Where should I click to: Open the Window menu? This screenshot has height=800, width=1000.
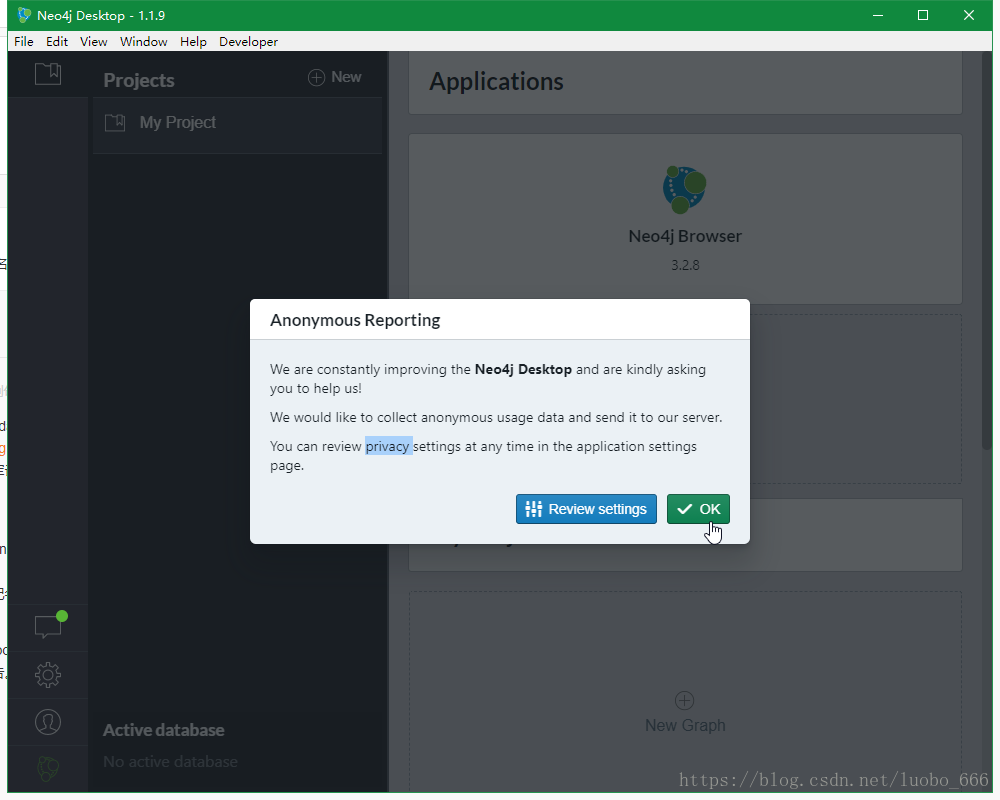pos(143,41)
